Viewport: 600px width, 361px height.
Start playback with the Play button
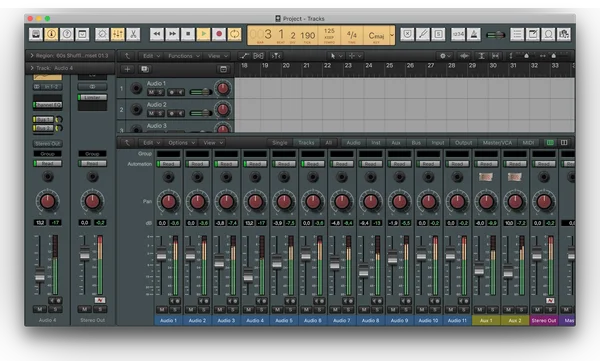click(204, 34)
